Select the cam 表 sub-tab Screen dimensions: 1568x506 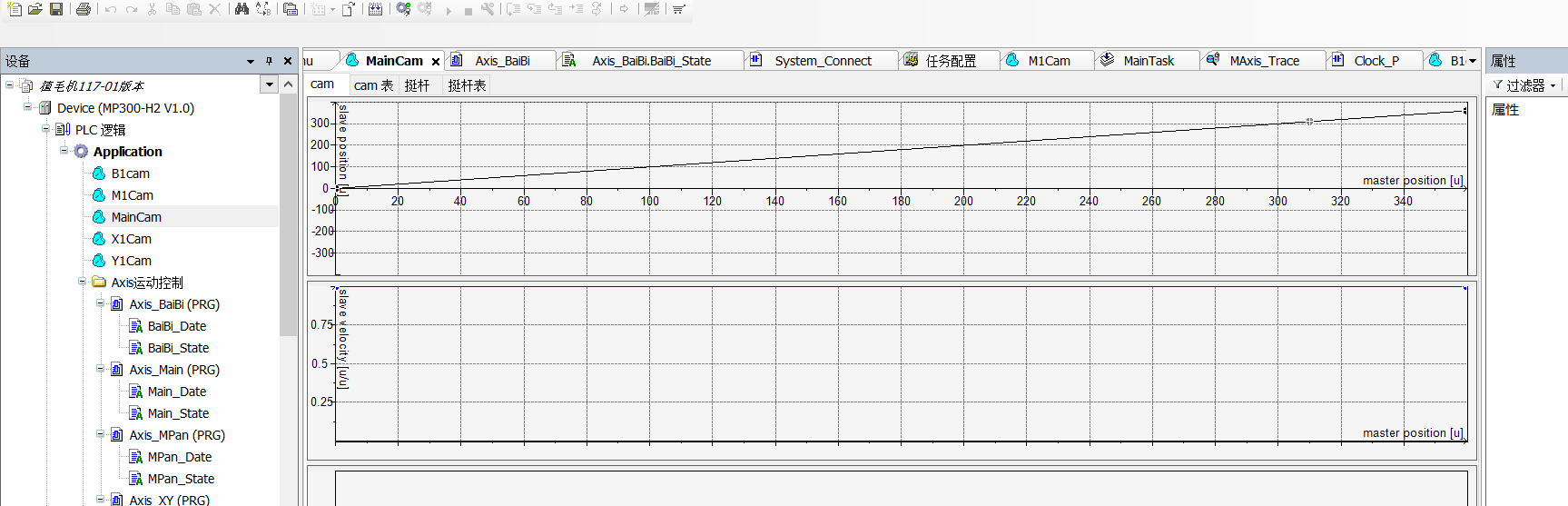point(373,85)
